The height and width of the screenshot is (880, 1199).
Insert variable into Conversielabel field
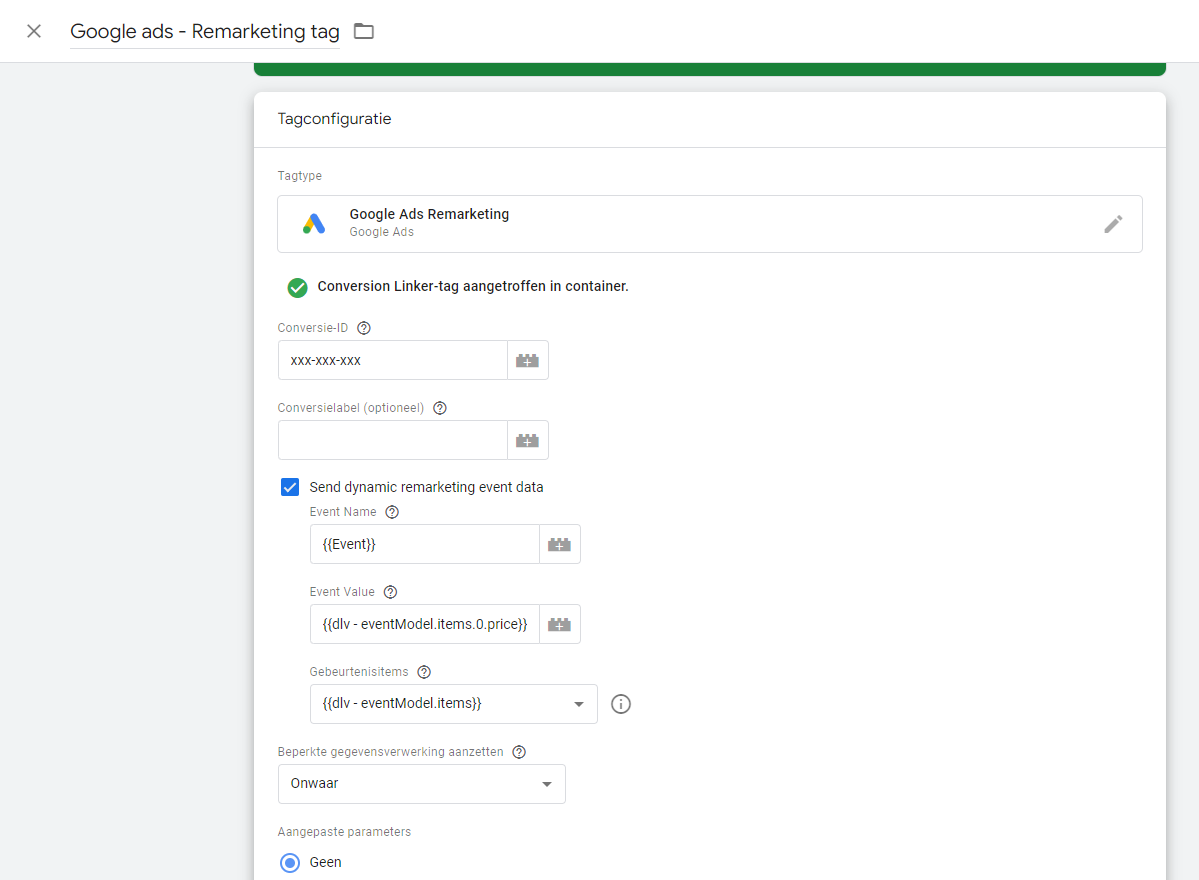528,440
